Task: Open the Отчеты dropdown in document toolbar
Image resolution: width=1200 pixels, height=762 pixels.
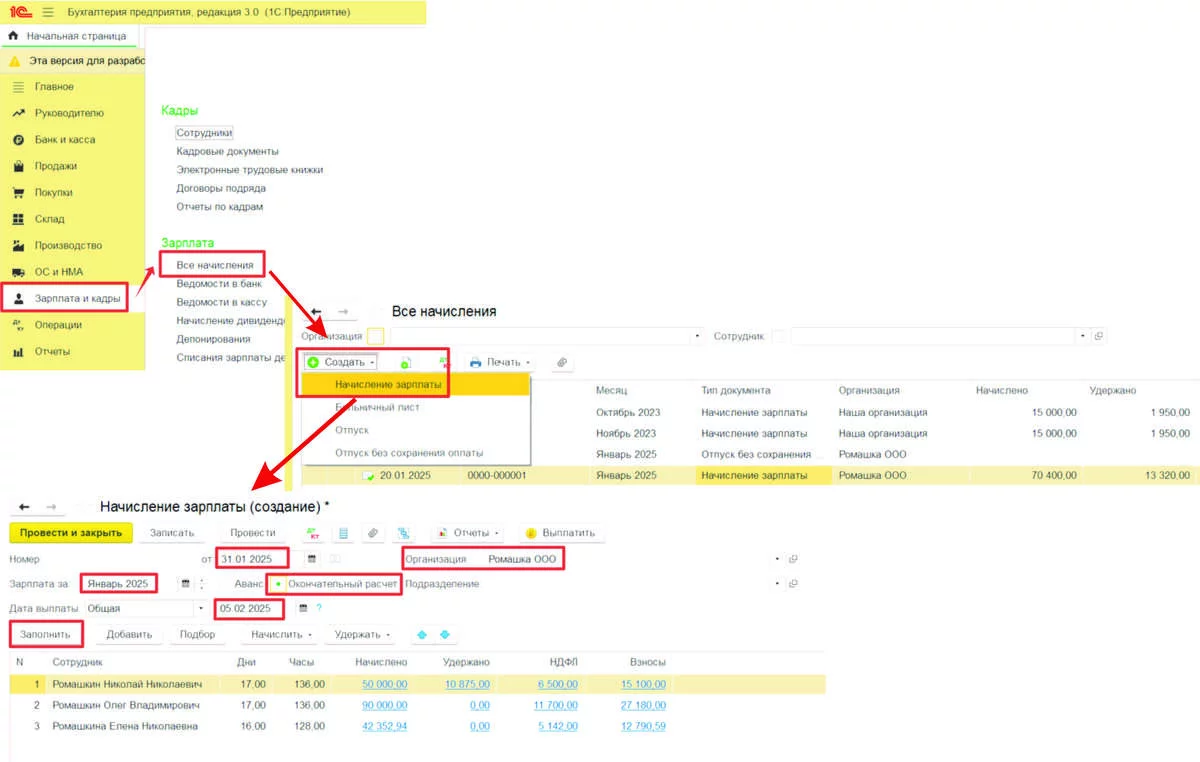Action: click(469, 533)
